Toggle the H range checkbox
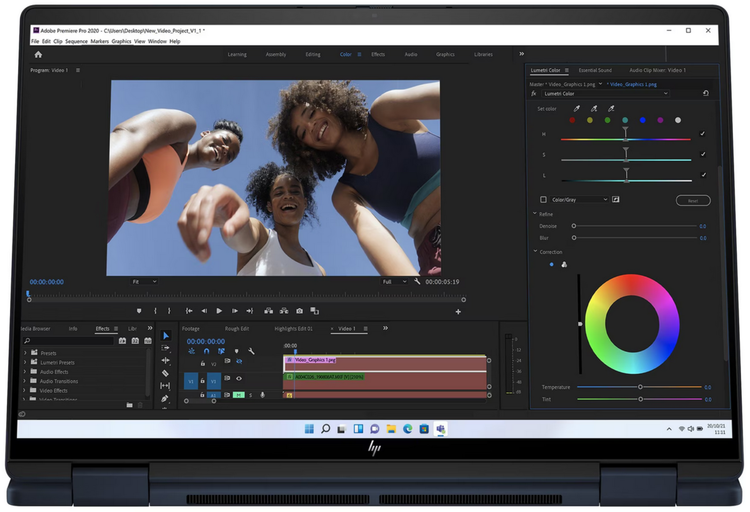Viewport: 750px width, 512px height. pyautogui.click(x=703, y=134)
